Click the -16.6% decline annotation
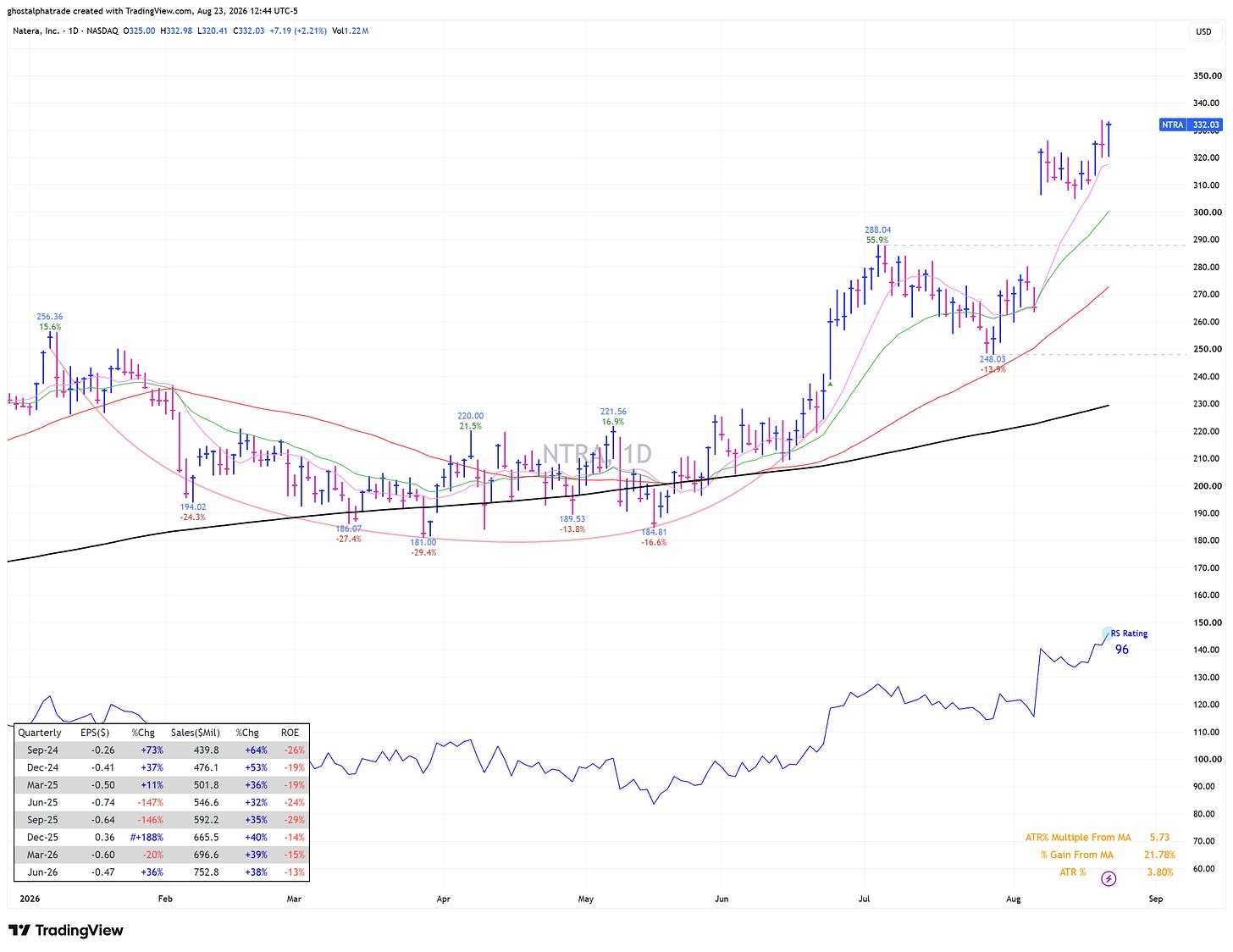Screen dimensions: 1233x952 pos(654,542)
